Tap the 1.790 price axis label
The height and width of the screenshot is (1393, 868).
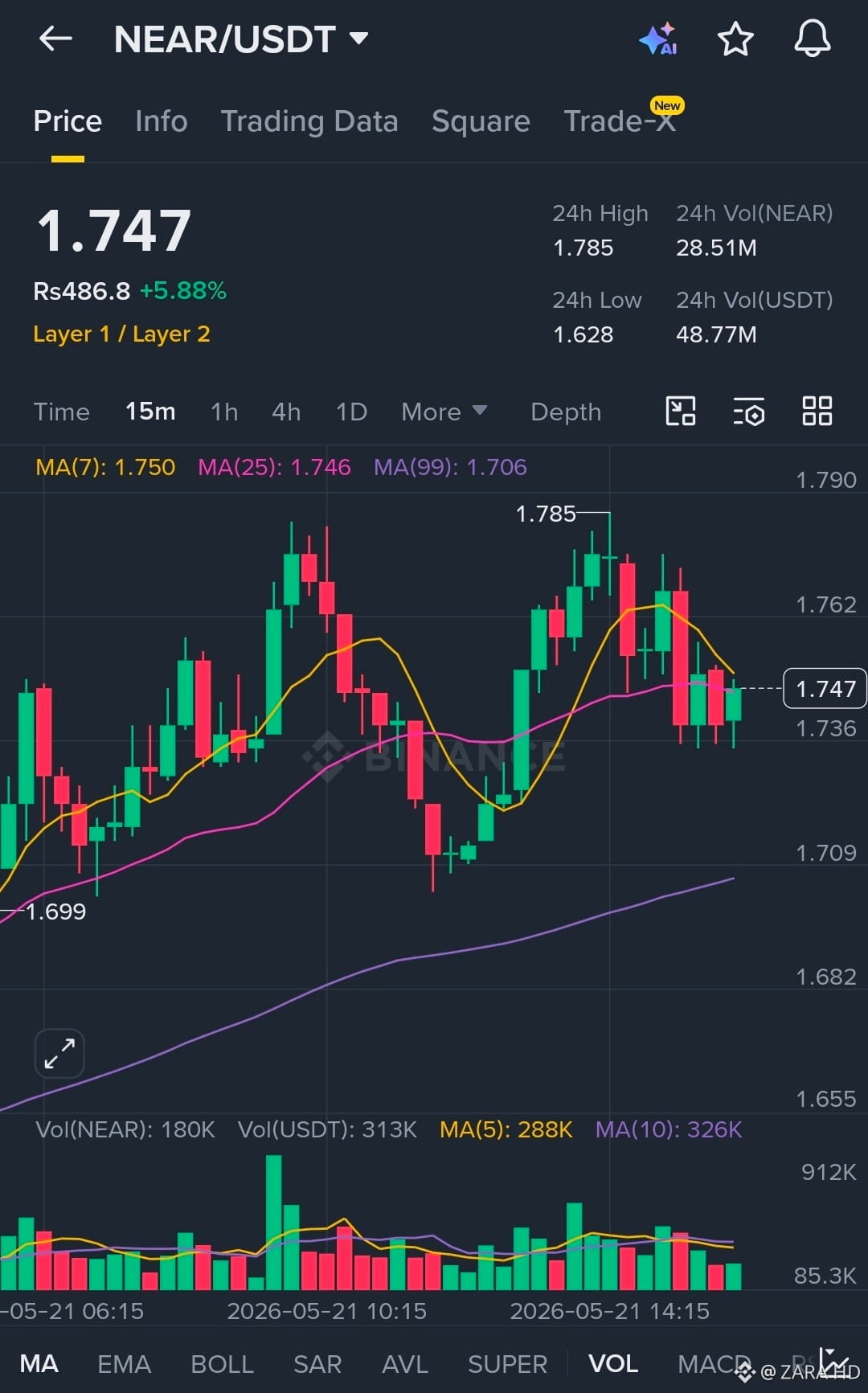tap(826, 480)
